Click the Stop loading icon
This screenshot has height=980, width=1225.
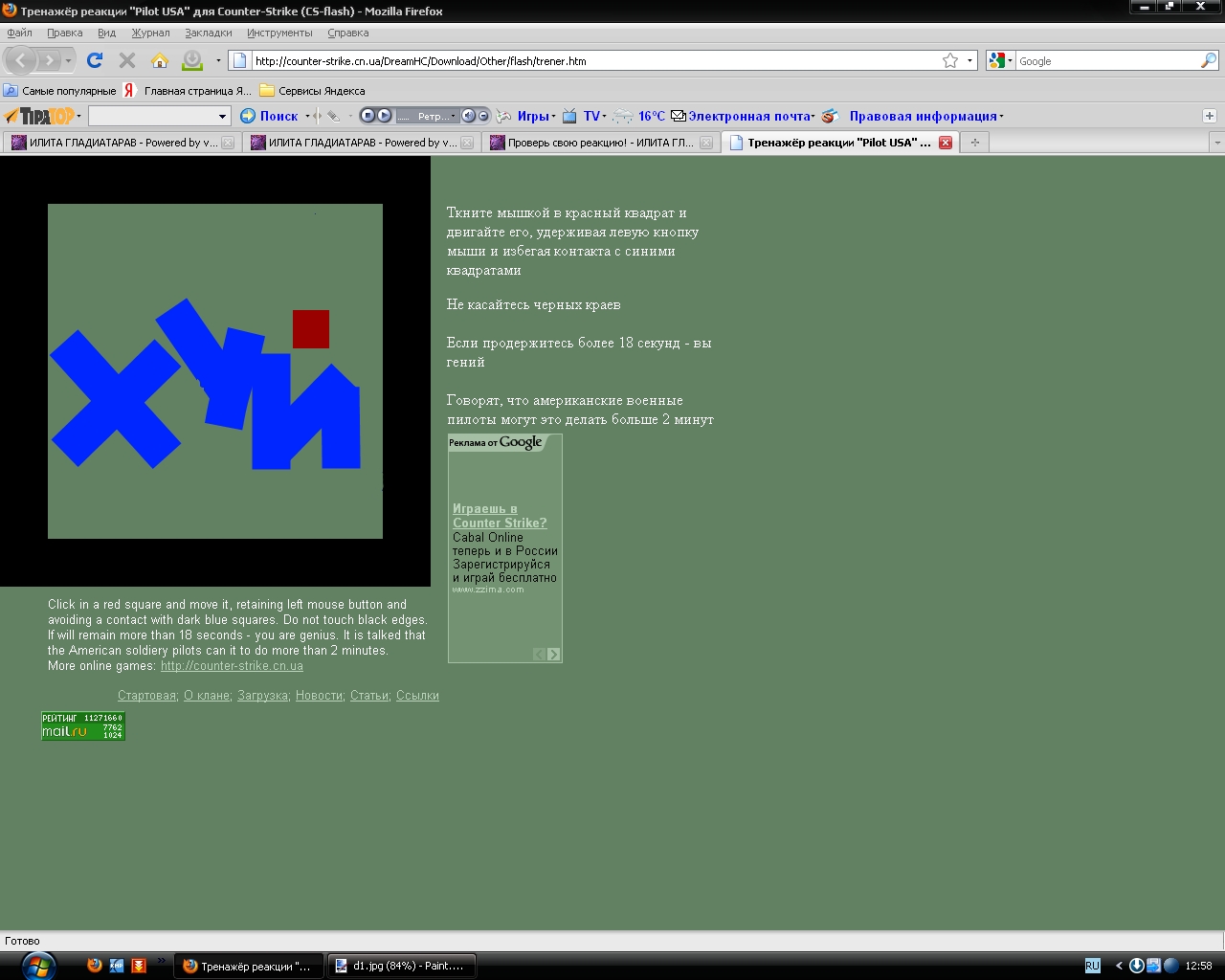pyautogui.click(x=127, y=60)
